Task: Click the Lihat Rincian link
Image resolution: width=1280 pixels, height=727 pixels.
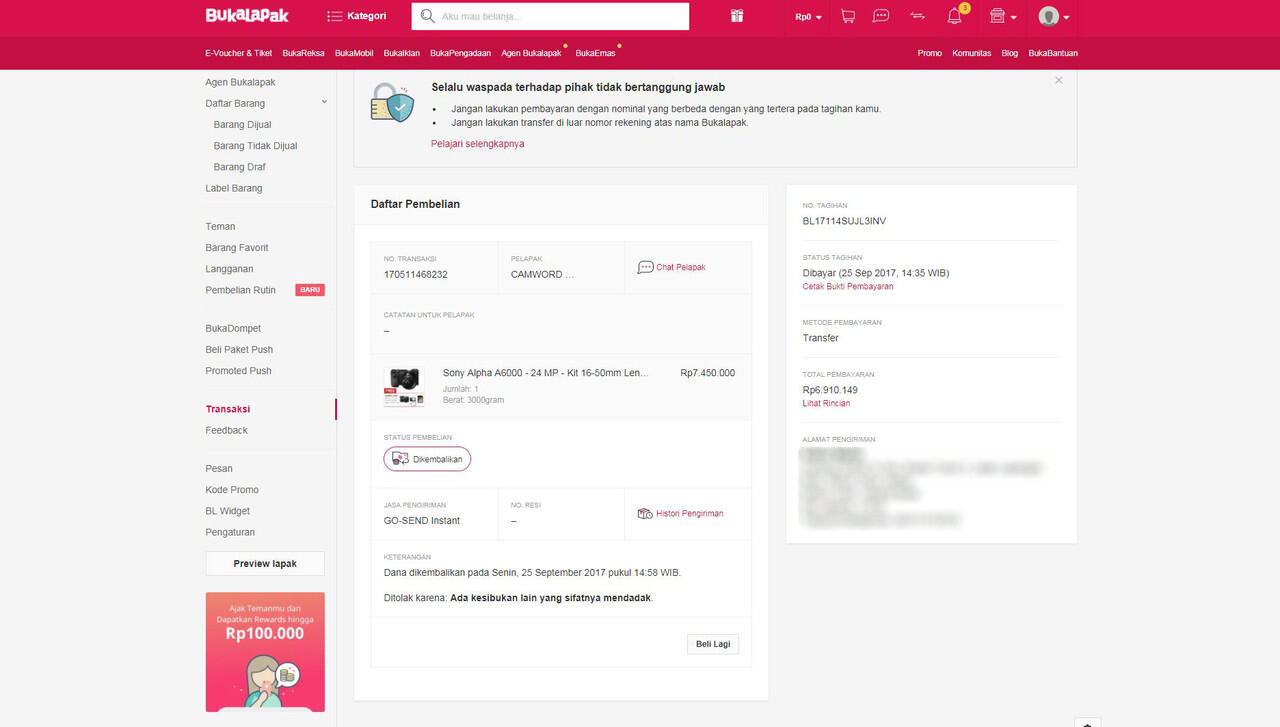Action: coord(826,404)
